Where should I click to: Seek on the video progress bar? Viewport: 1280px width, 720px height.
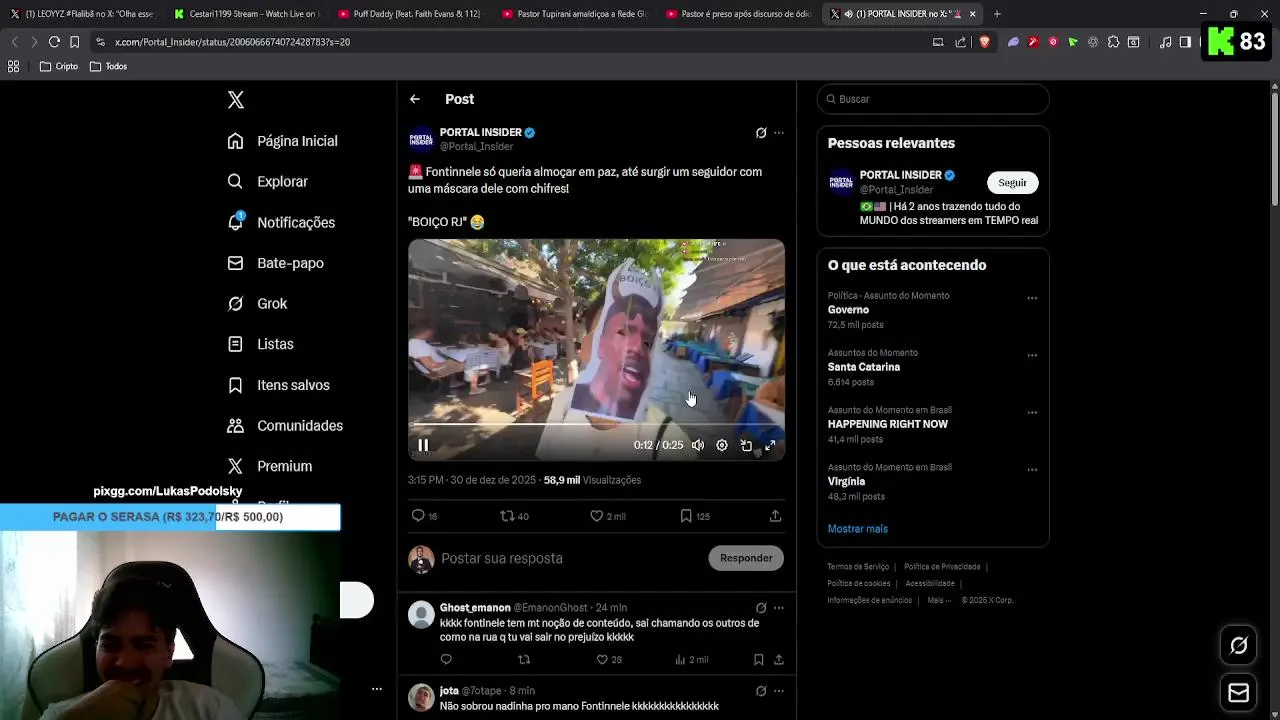tap(596, 425)
